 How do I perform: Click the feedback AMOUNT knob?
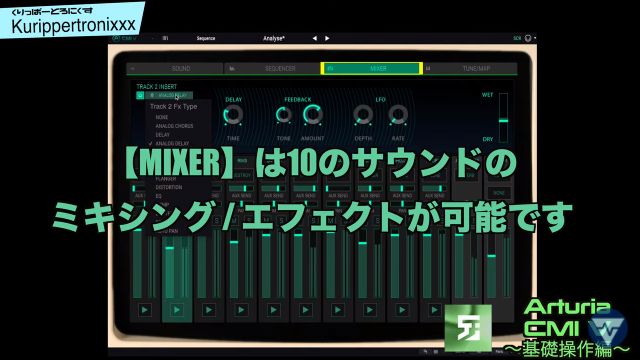point(313,115)
